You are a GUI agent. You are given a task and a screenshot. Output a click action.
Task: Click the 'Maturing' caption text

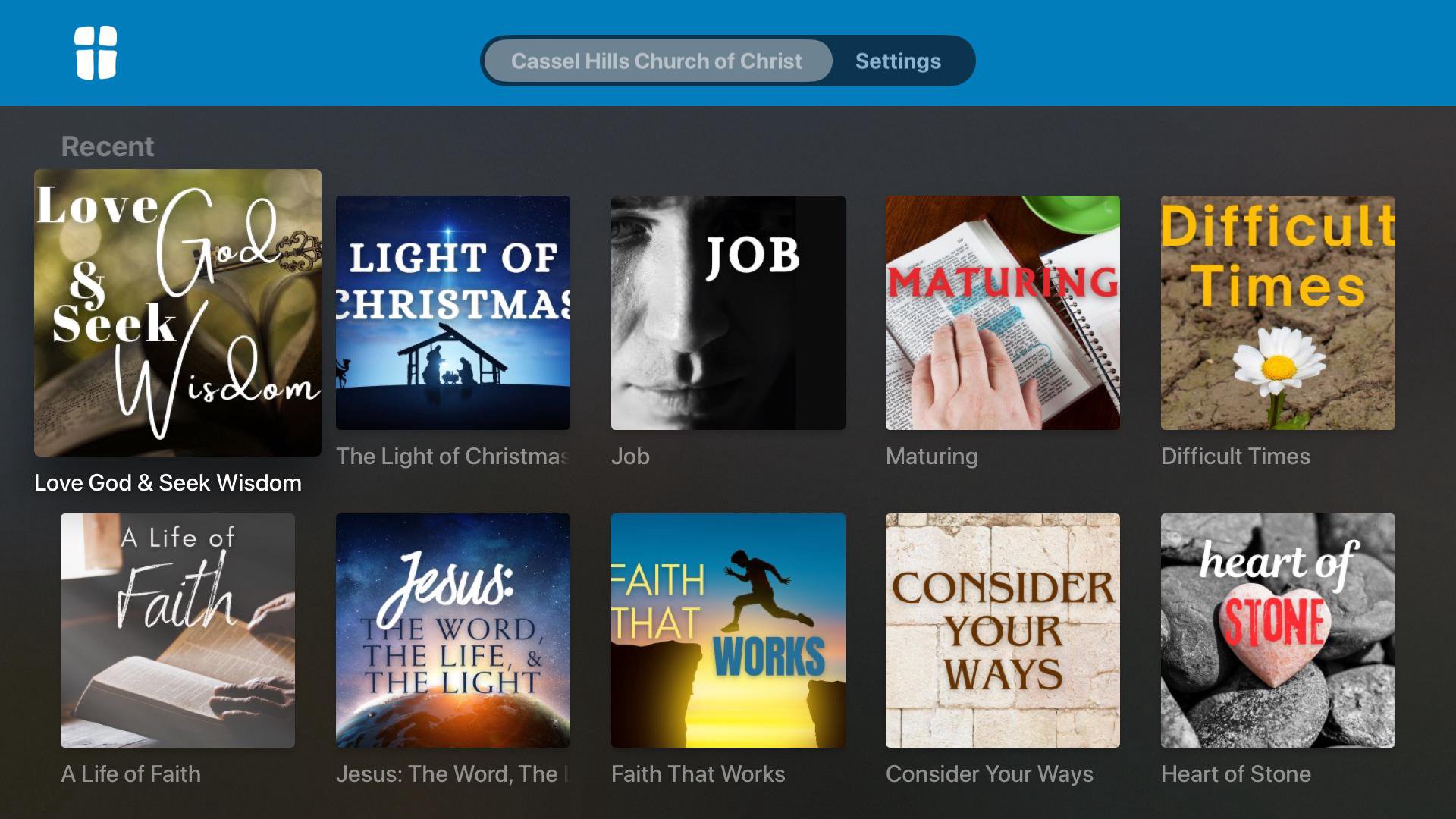(x=932, y=457)
